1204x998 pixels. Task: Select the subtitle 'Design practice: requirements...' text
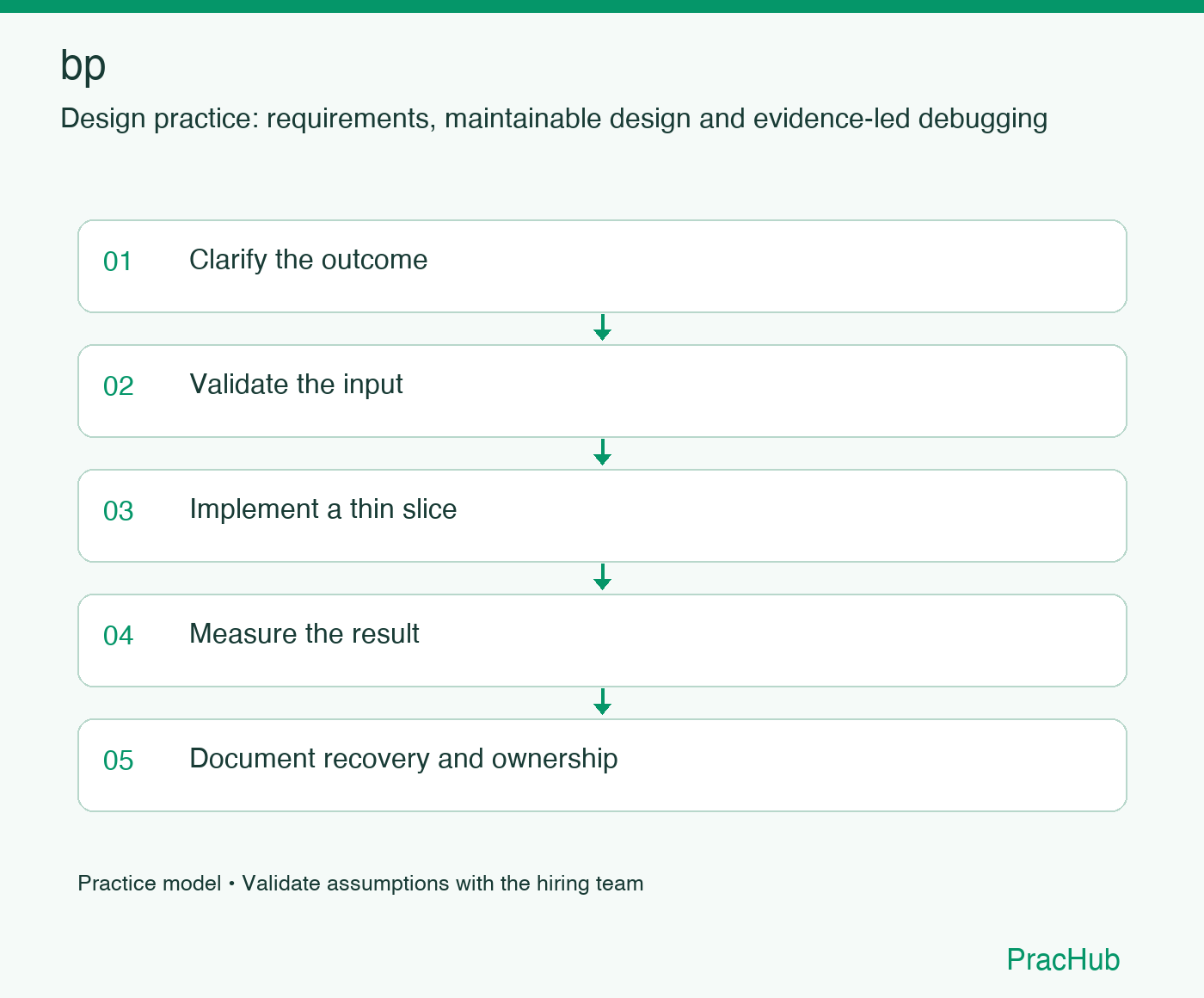554,119
